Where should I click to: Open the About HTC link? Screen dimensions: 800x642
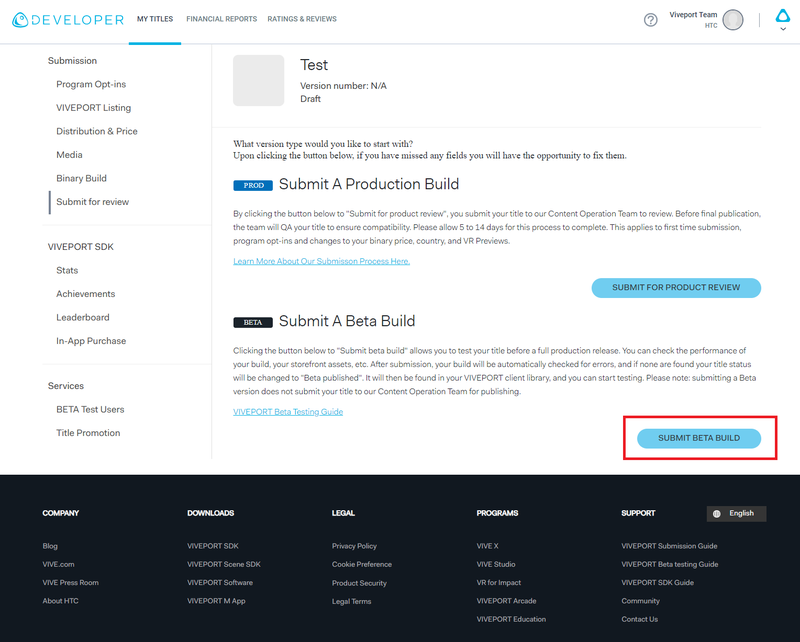(61, 601)
